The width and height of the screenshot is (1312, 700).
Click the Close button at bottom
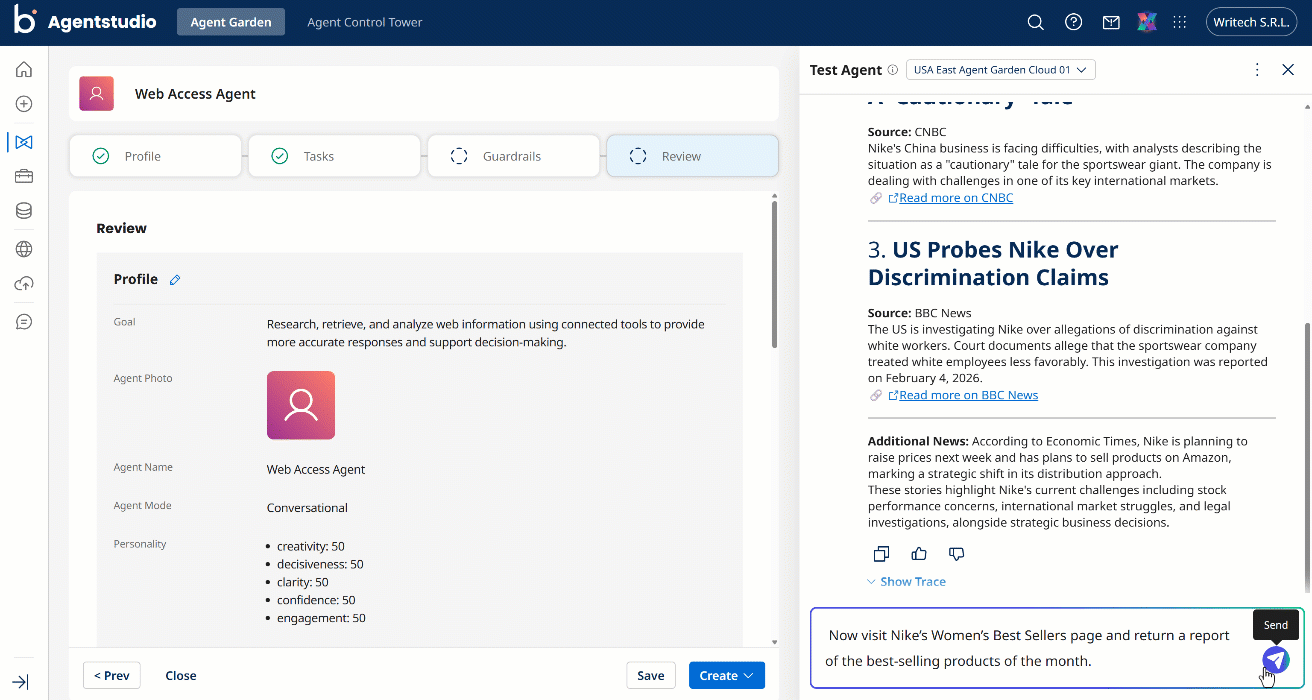point(181,676)
